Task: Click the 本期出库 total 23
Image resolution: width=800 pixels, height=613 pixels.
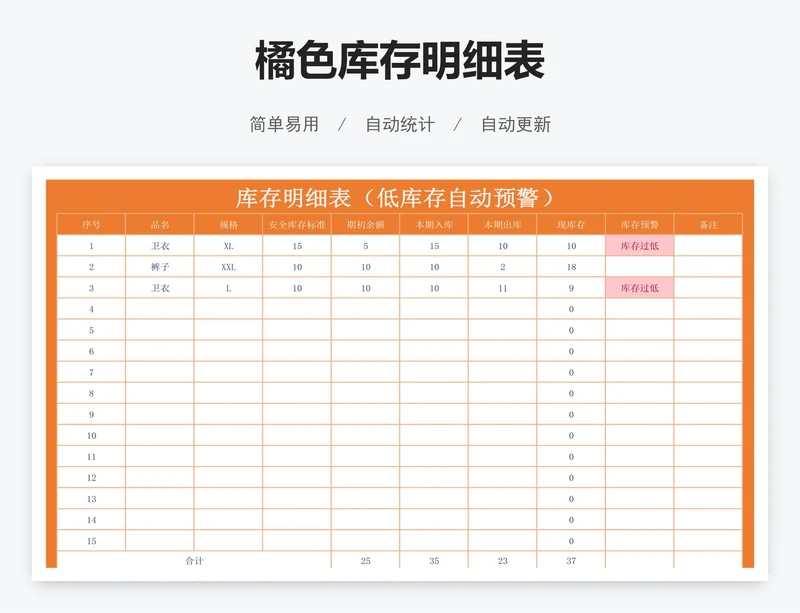Action: point(503,560)
